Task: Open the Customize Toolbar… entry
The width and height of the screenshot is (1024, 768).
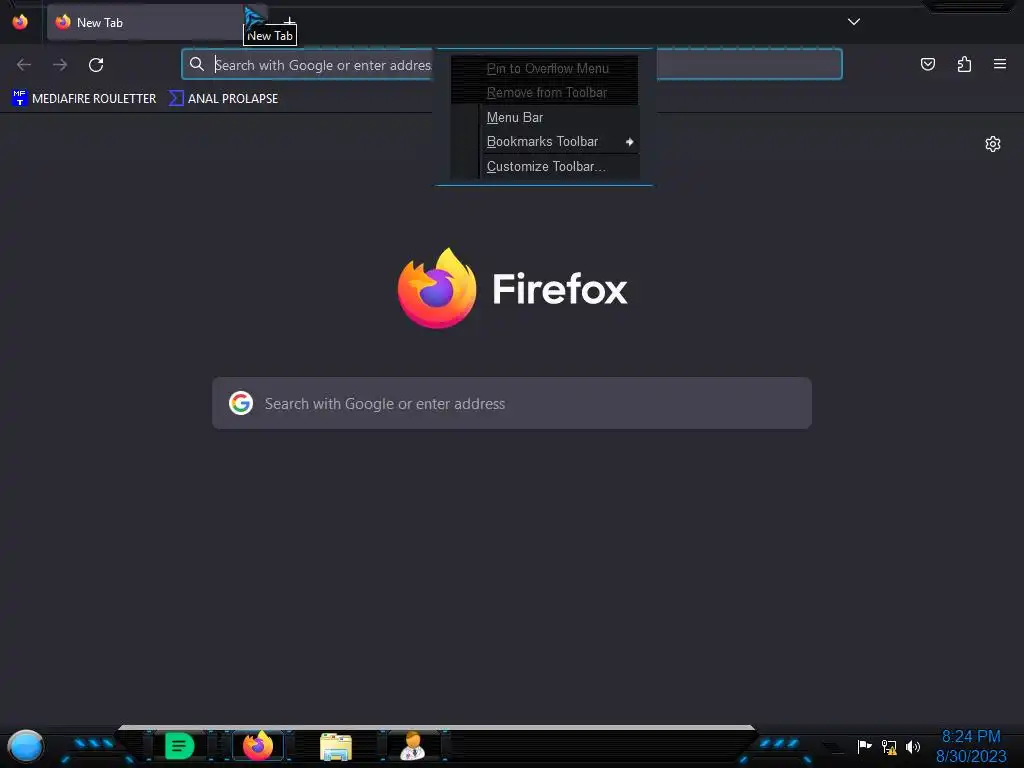Action: pyautogui.click(x=545, y=167)
